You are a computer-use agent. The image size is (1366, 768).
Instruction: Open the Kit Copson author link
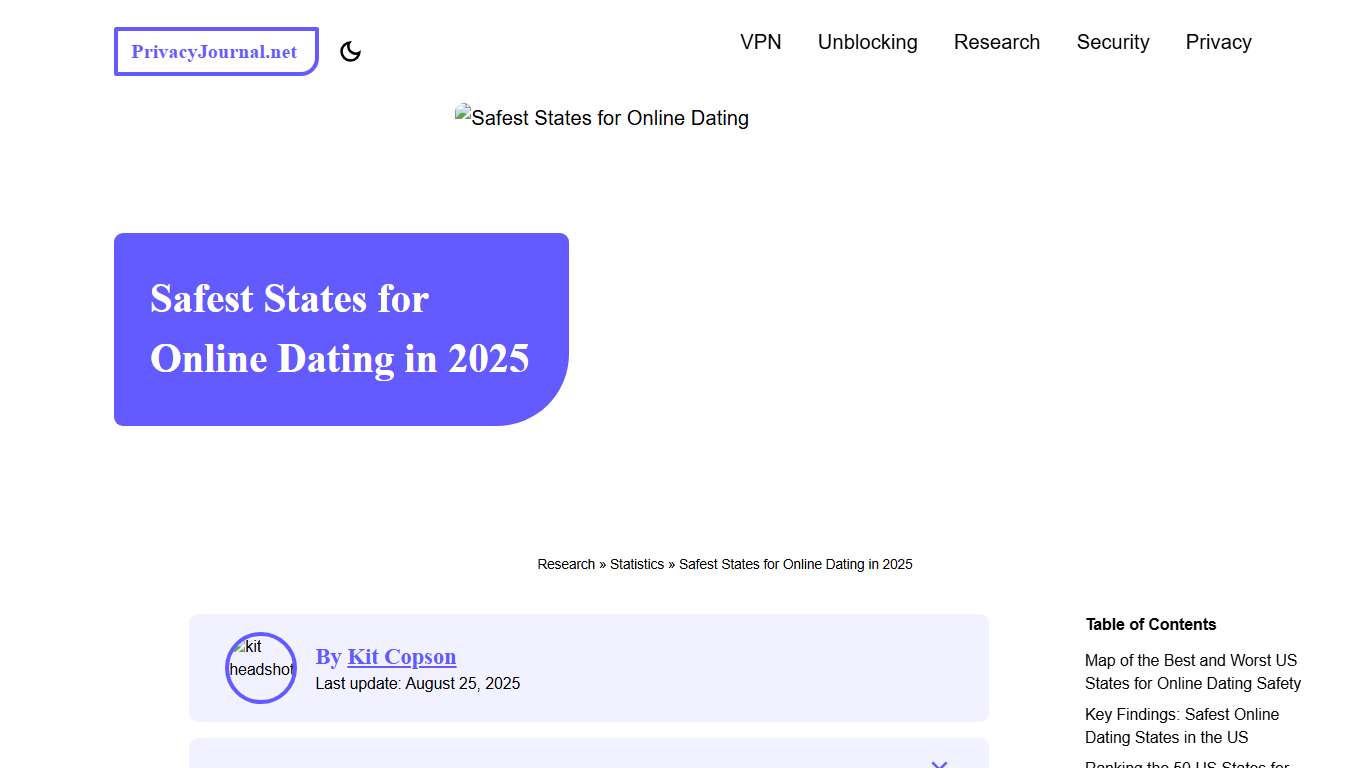point(401,656)
